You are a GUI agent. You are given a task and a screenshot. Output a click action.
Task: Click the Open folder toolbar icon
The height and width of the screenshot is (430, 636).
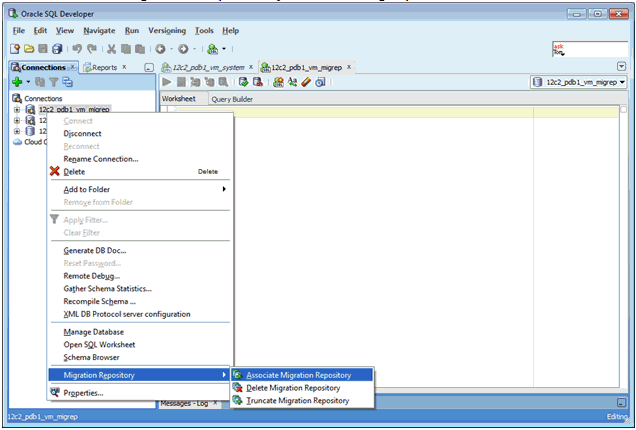(x=29, y=49)
